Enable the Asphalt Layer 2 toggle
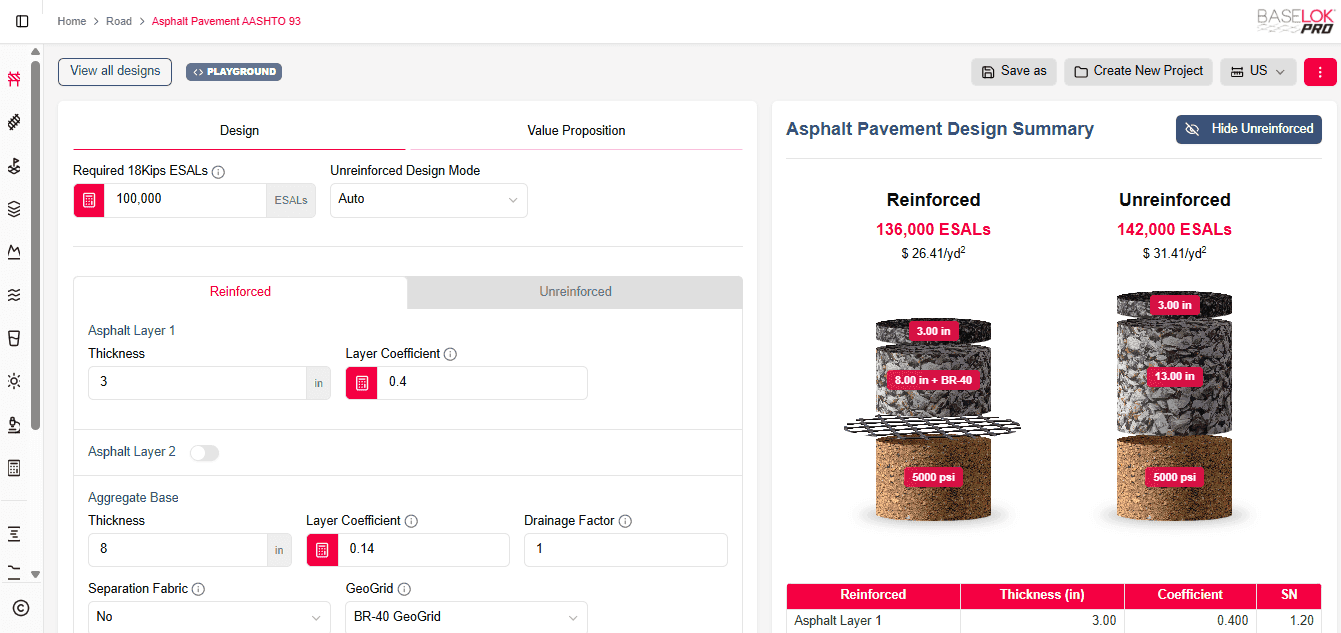Screen dimensions: 1341x633 point(204,453)
